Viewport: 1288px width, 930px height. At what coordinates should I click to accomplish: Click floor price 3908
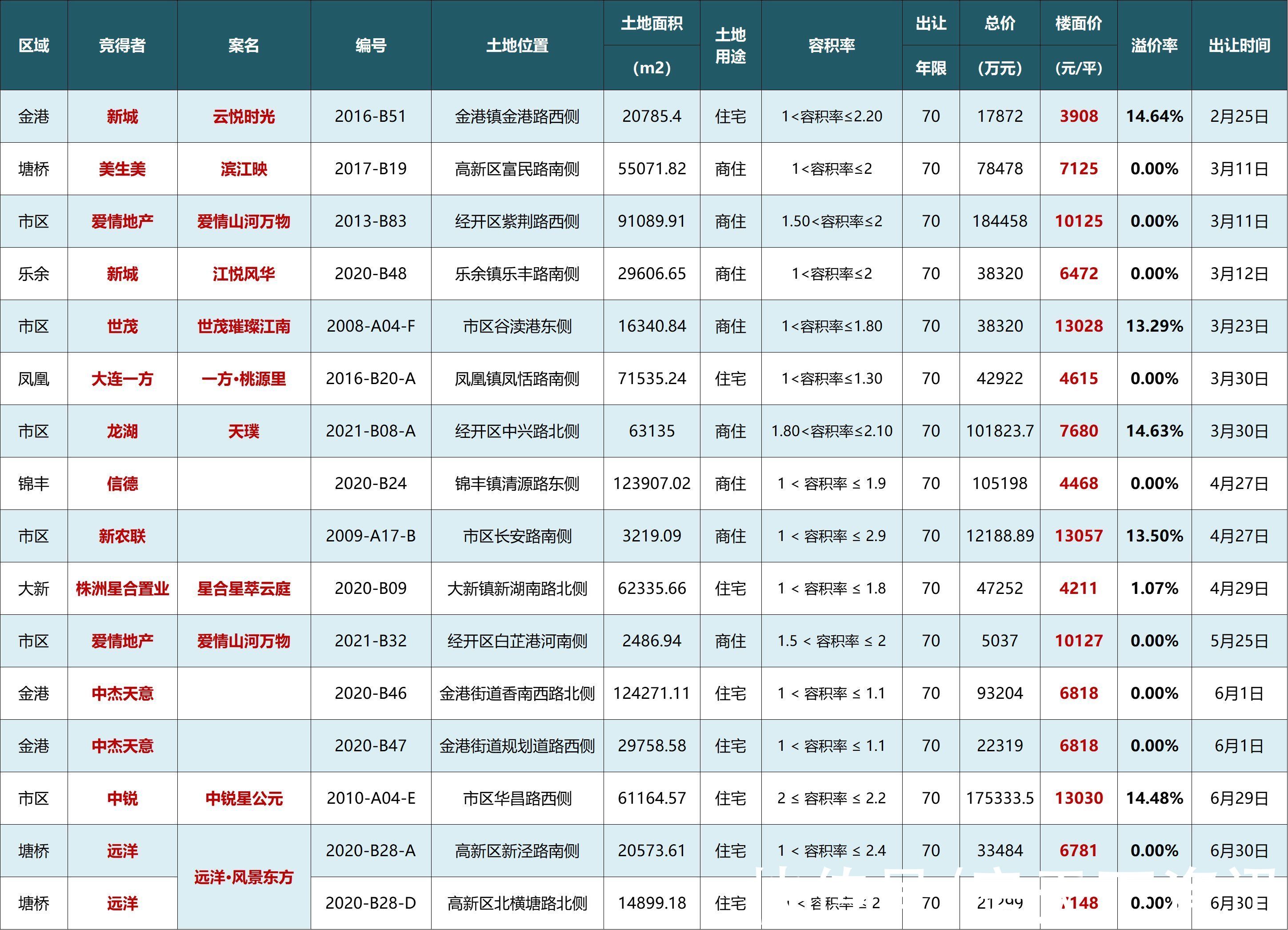pyautogui.click(x=1079, y=116)
